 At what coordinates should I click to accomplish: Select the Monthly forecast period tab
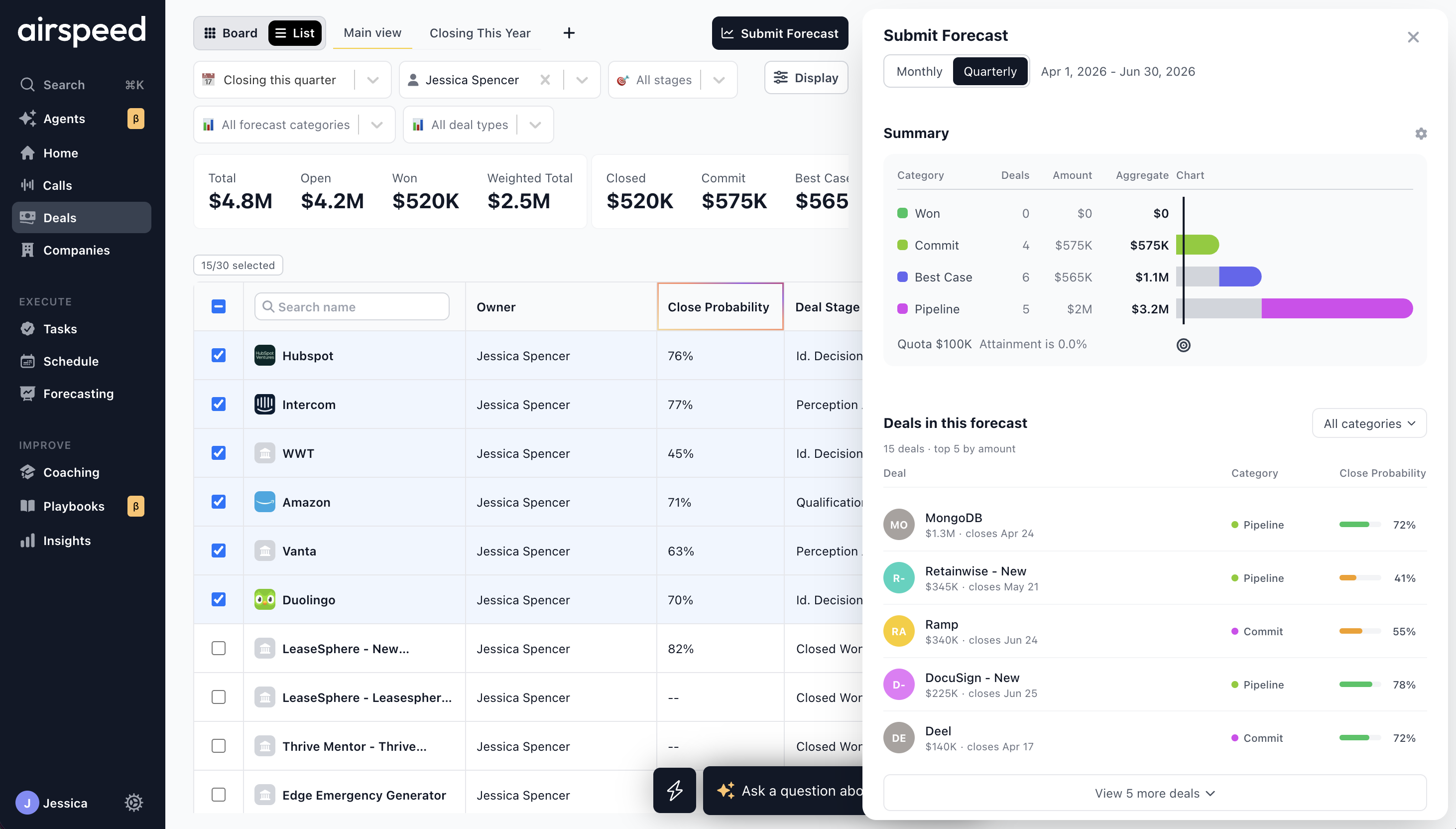click(x=919, y=71)
